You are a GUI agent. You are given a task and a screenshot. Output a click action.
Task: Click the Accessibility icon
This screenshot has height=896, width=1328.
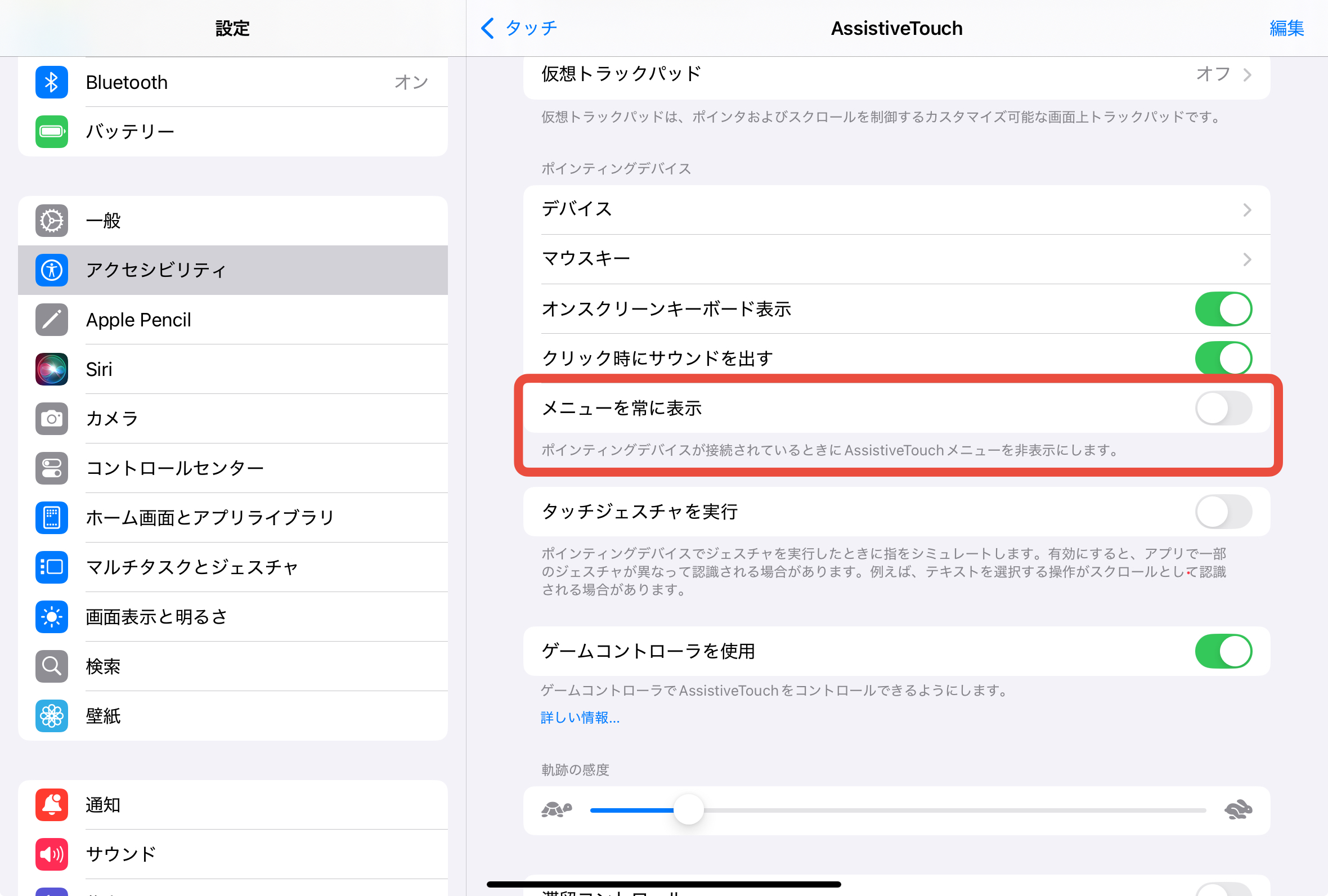(51, 270)
